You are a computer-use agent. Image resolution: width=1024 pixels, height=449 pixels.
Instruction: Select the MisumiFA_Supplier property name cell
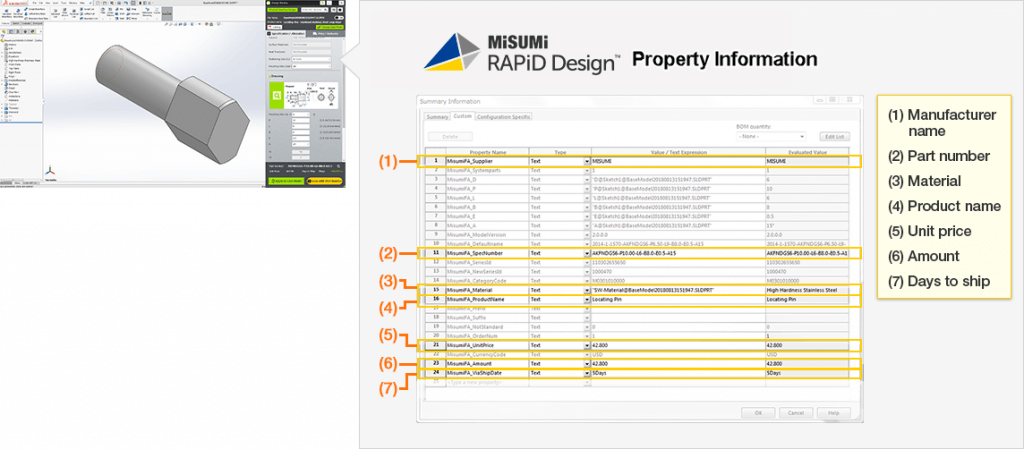[487, 161]
